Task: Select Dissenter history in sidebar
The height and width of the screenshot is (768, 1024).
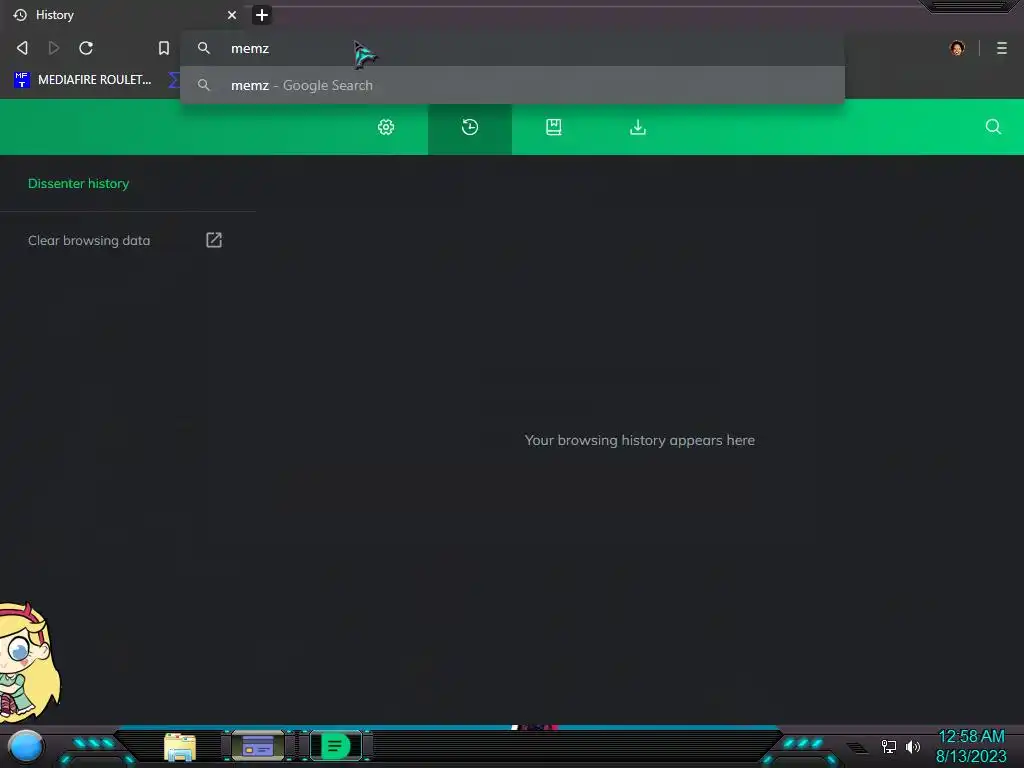Action: pos(78,184)
